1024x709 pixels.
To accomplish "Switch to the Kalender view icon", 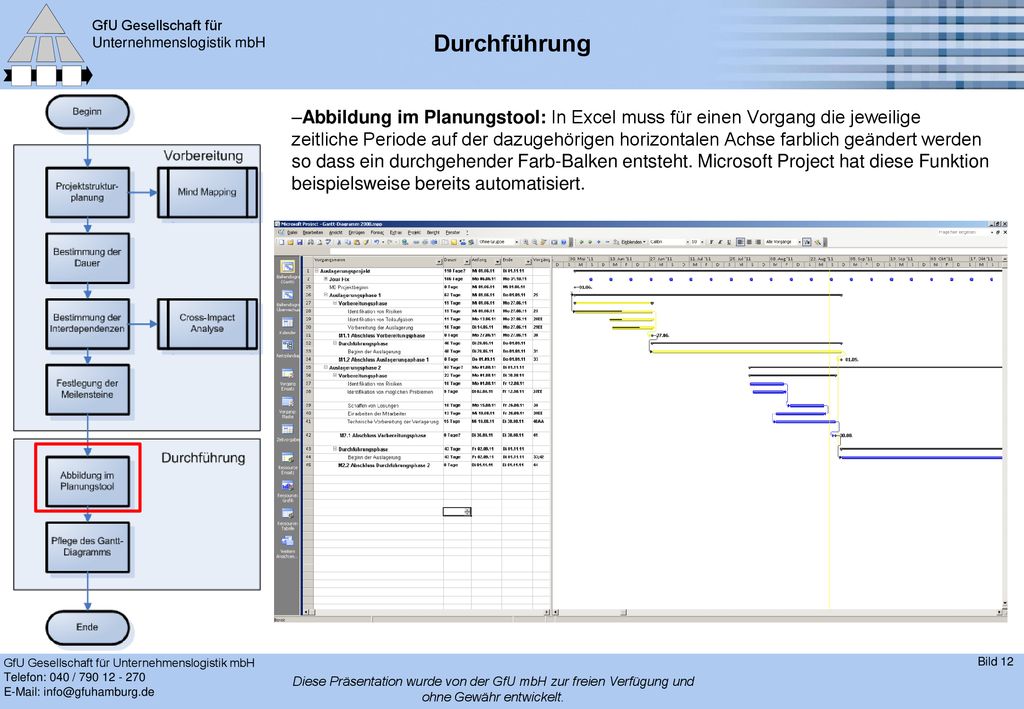I will click(287, 323).
